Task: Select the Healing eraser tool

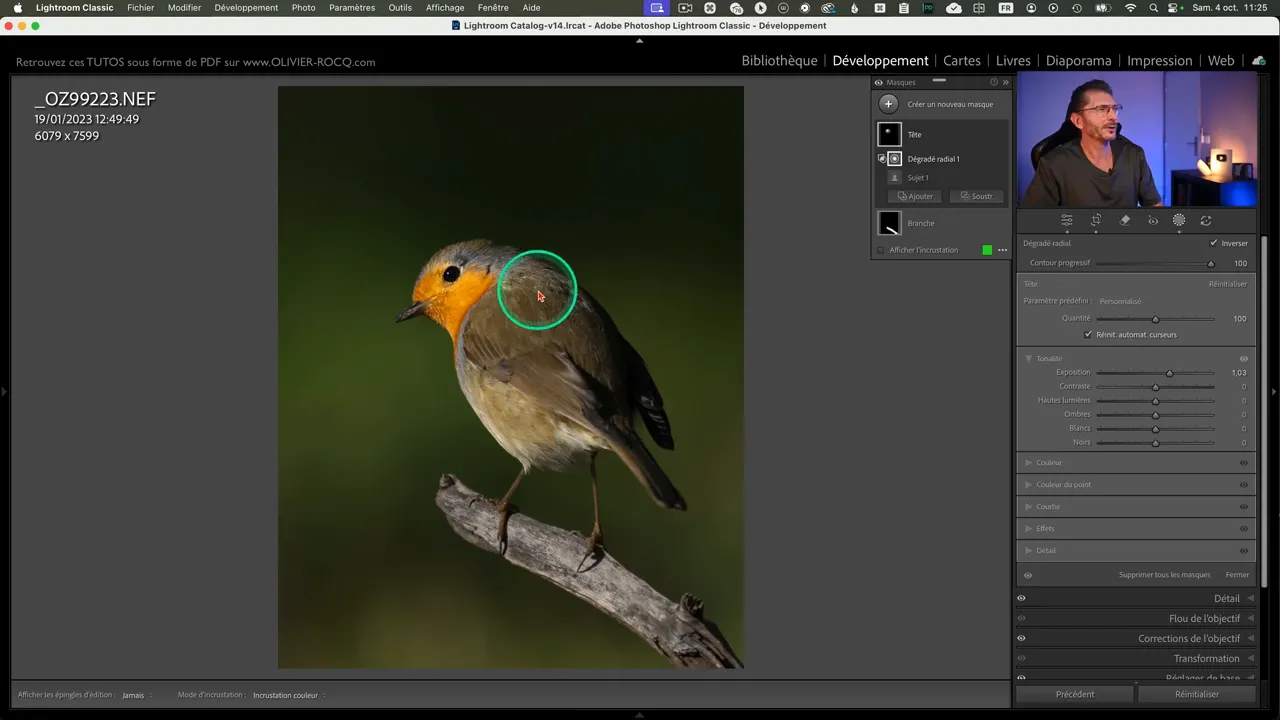Action: point(1124,221)
